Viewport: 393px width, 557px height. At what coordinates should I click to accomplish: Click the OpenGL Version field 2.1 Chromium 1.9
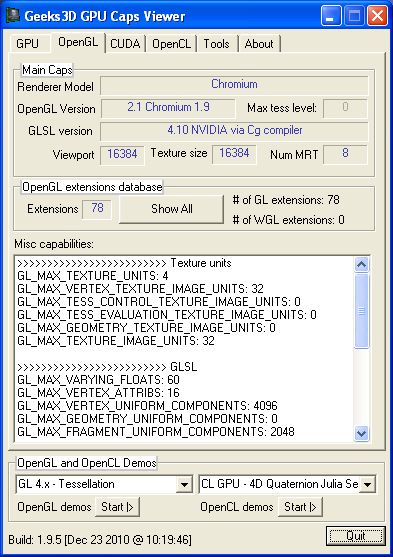(168, 108)
